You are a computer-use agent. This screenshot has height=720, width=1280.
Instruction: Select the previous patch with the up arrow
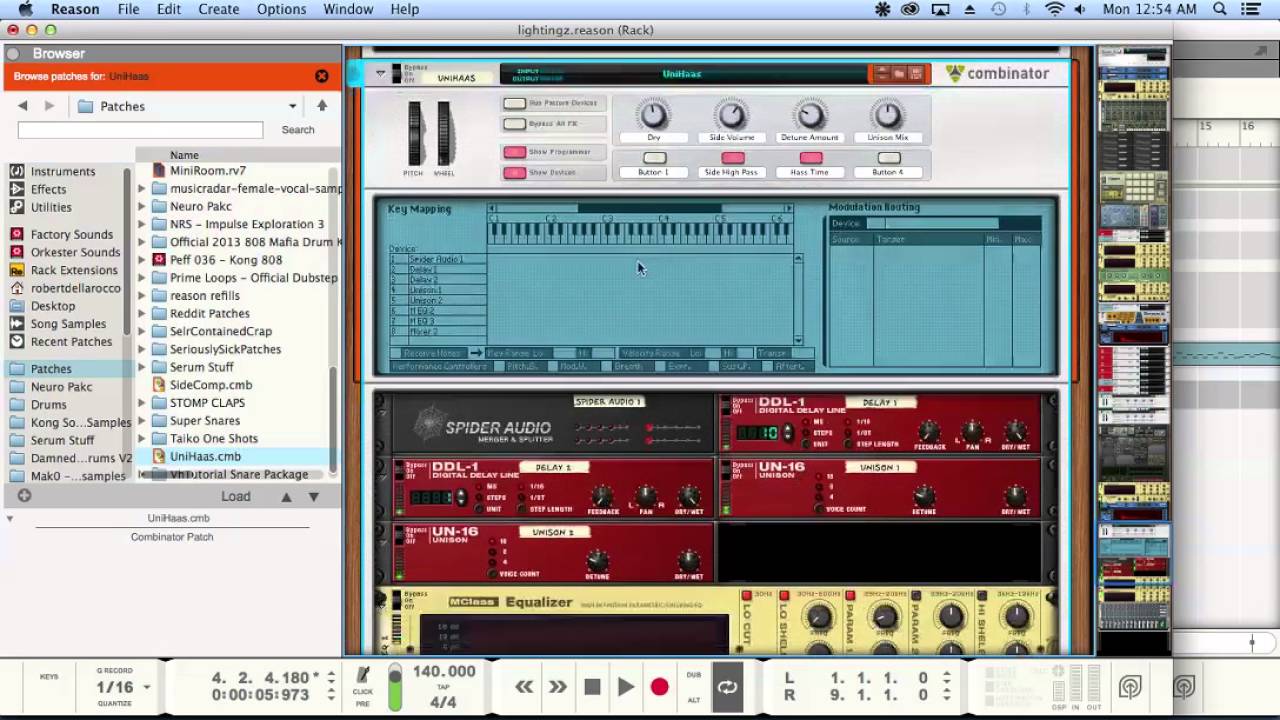286,497
